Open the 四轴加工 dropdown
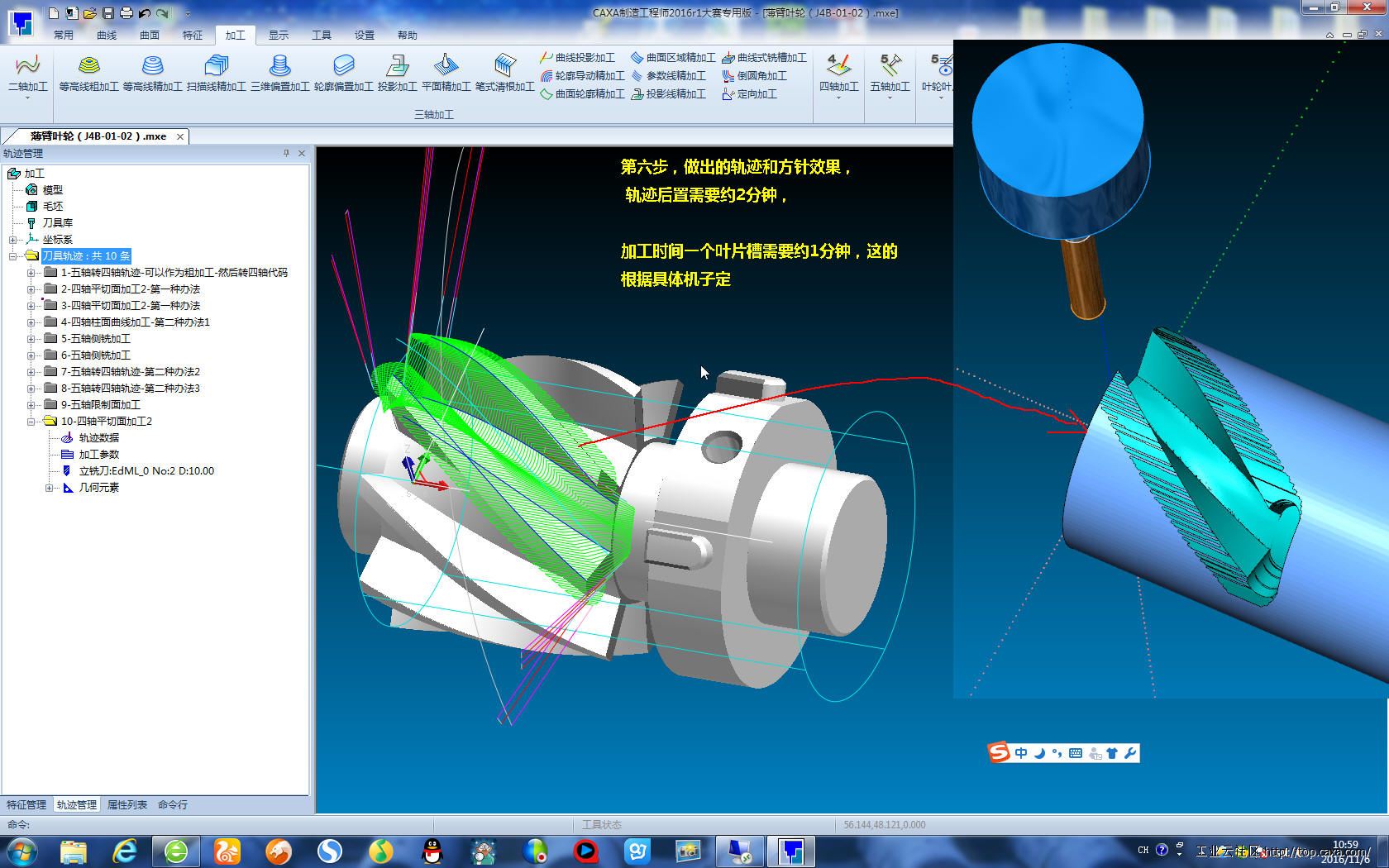Viewport: 1389px width, 868px height. click(x=838, y=74)
